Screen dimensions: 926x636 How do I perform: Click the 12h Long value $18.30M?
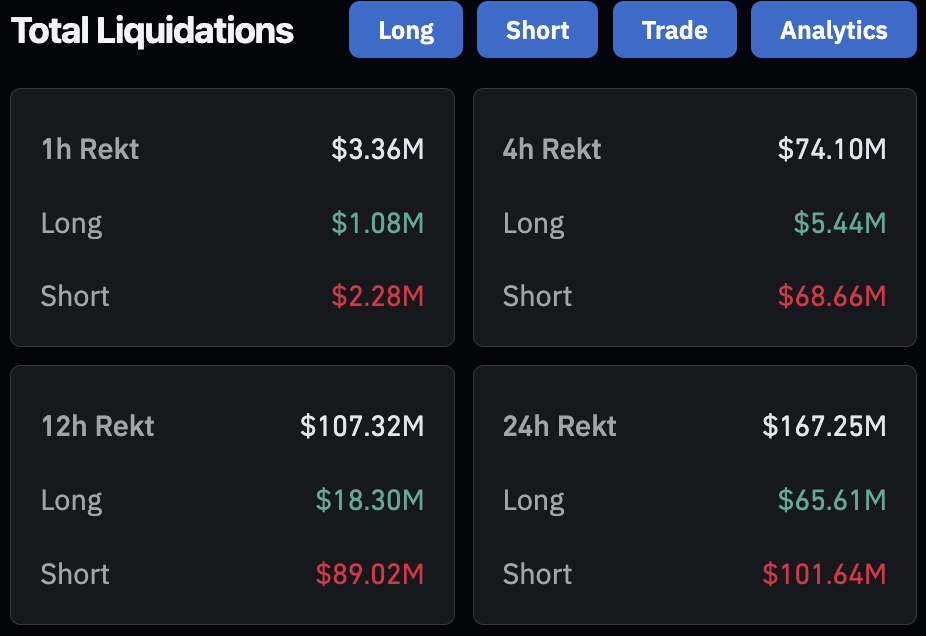pos(370,500)
